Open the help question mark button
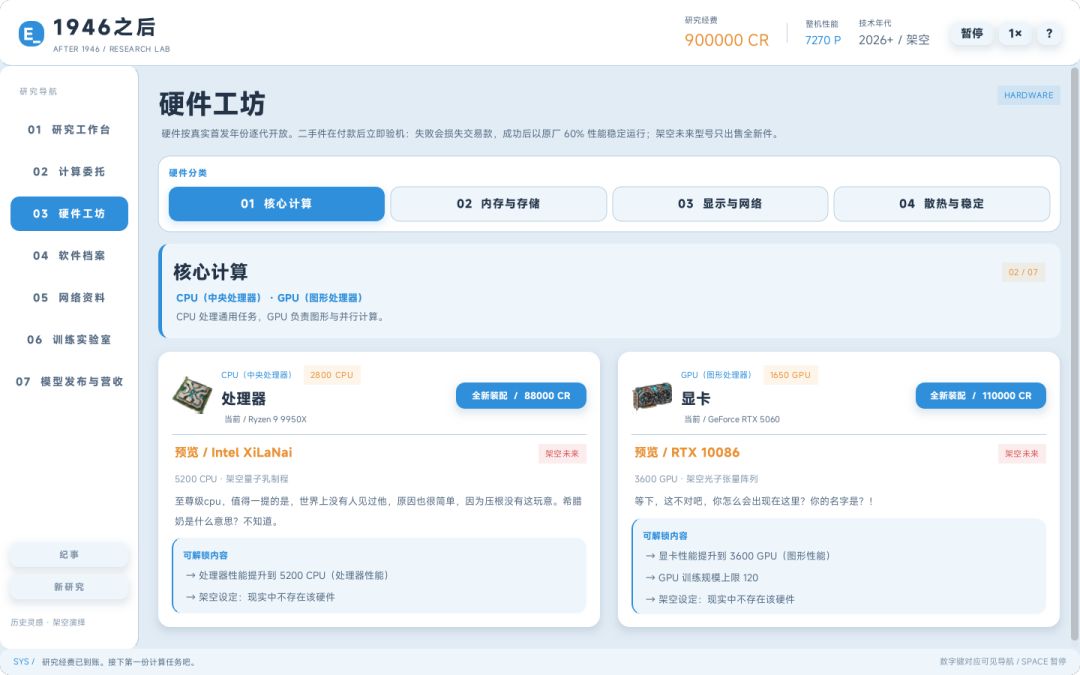1080x675 pixels. tap(1049, 33)
